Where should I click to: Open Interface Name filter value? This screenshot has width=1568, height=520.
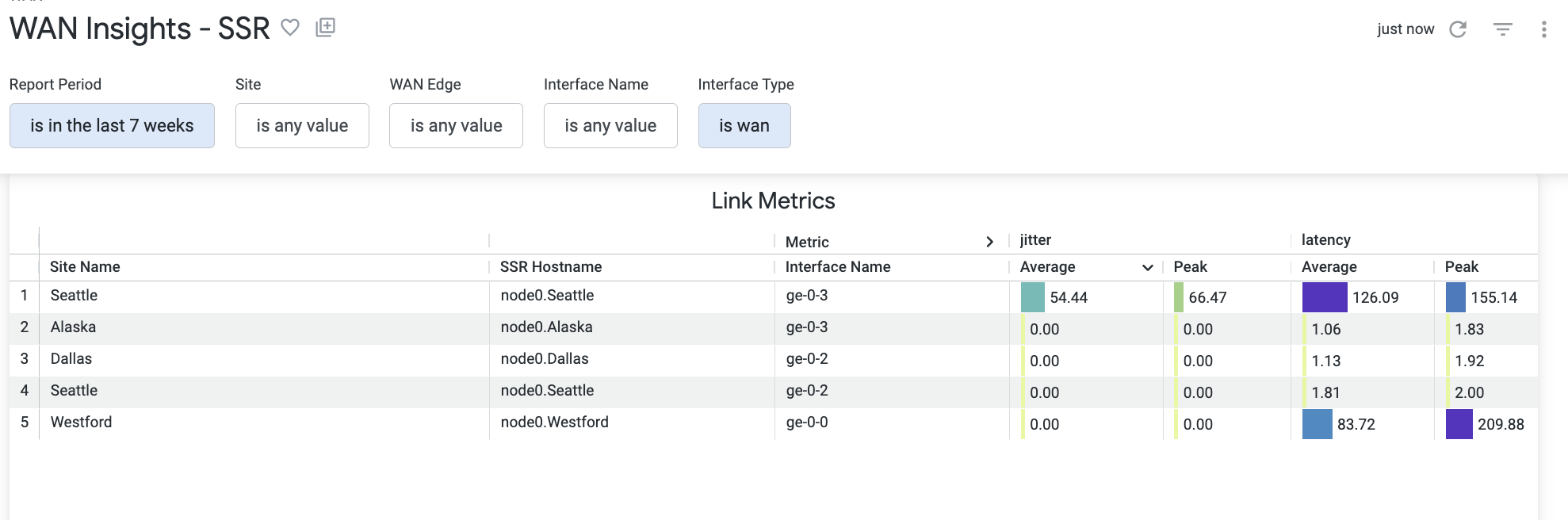coord(610,125)
